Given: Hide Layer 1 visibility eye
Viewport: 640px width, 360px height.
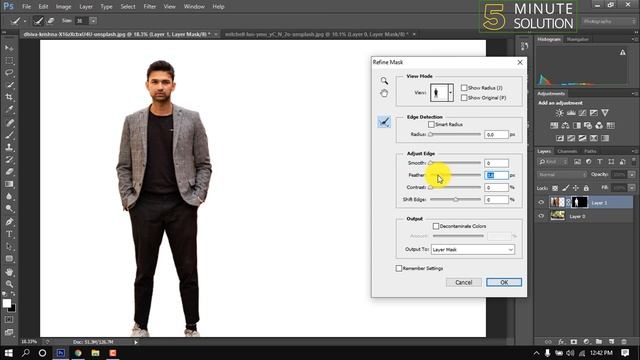Looking at the screenshot, I should [542, 202].
